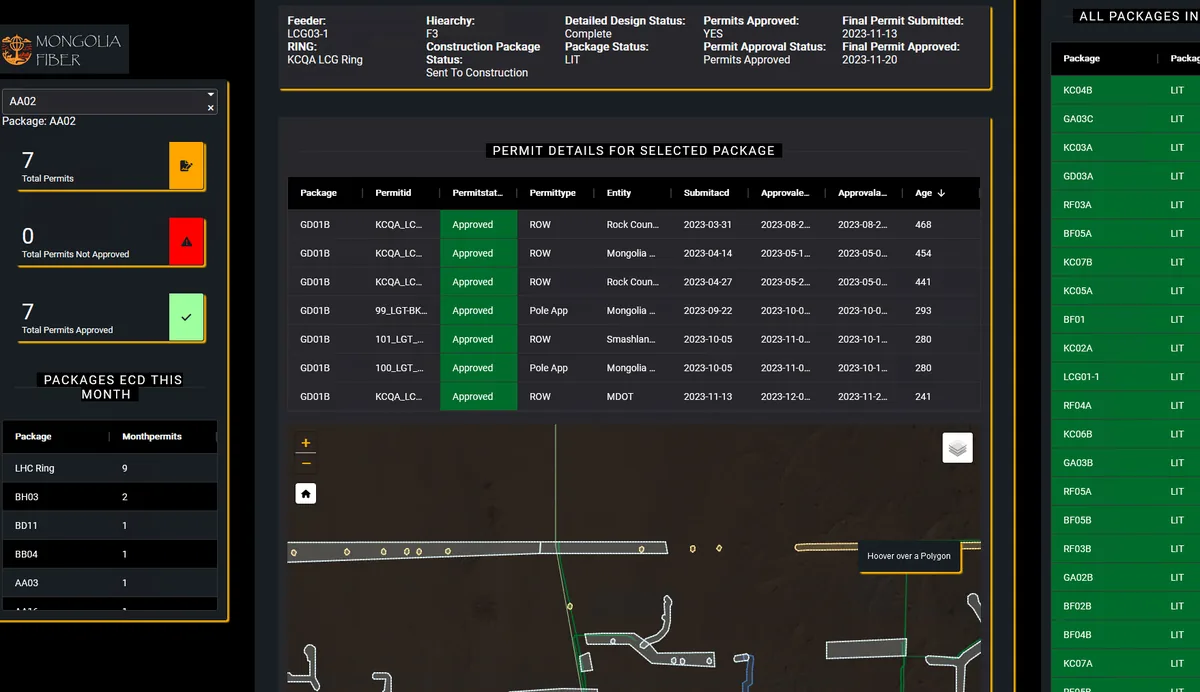Viewport: 1200px width, 692px height.
Task: Select GD03A in All Packages list
Action: pyautogui.click(x=1125, y=176)
